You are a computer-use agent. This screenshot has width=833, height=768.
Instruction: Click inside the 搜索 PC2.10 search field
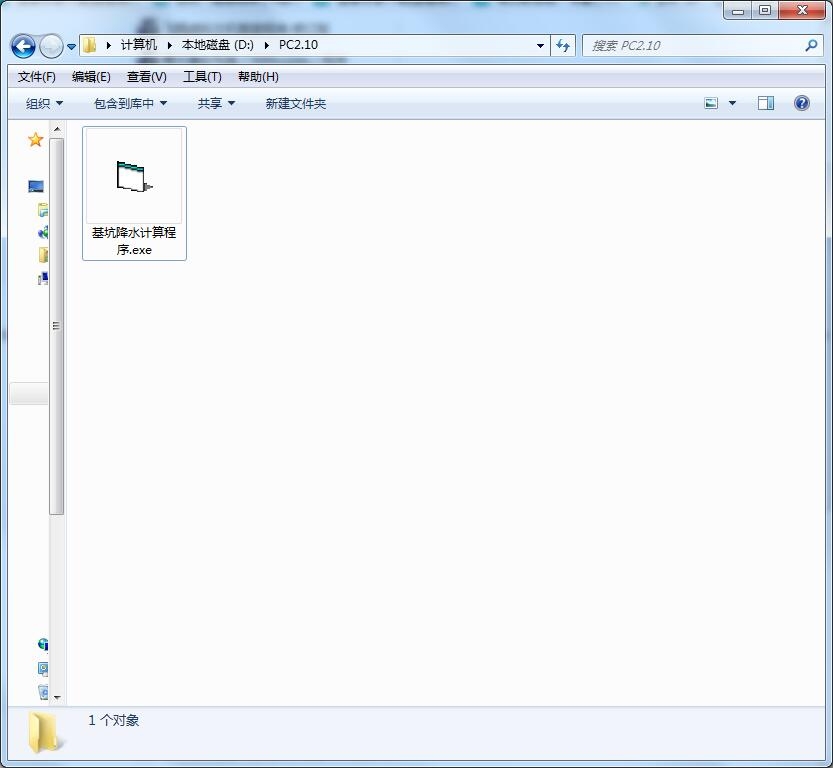pos(690,45)
